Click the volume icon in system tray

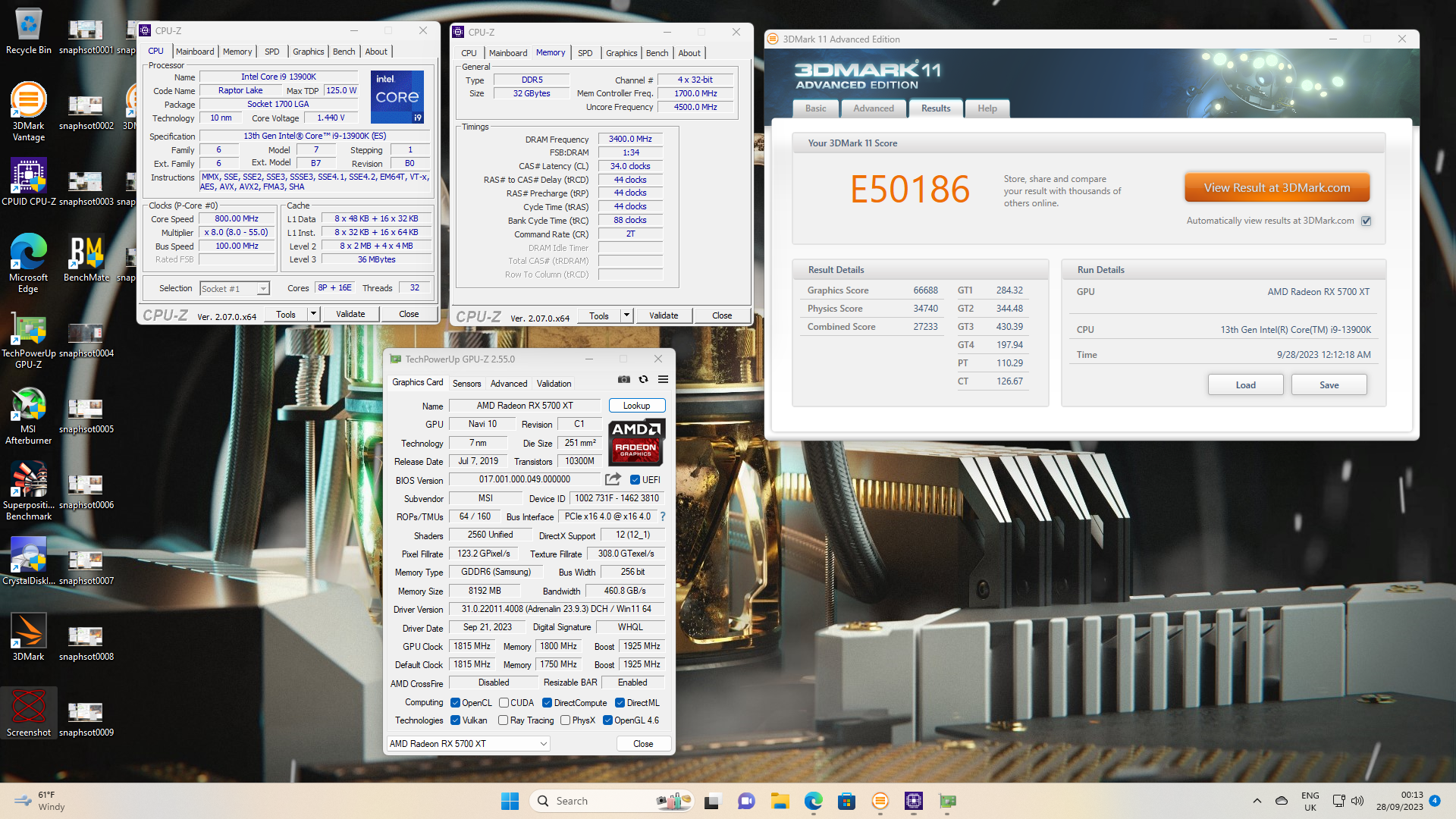coord(1357,801)
